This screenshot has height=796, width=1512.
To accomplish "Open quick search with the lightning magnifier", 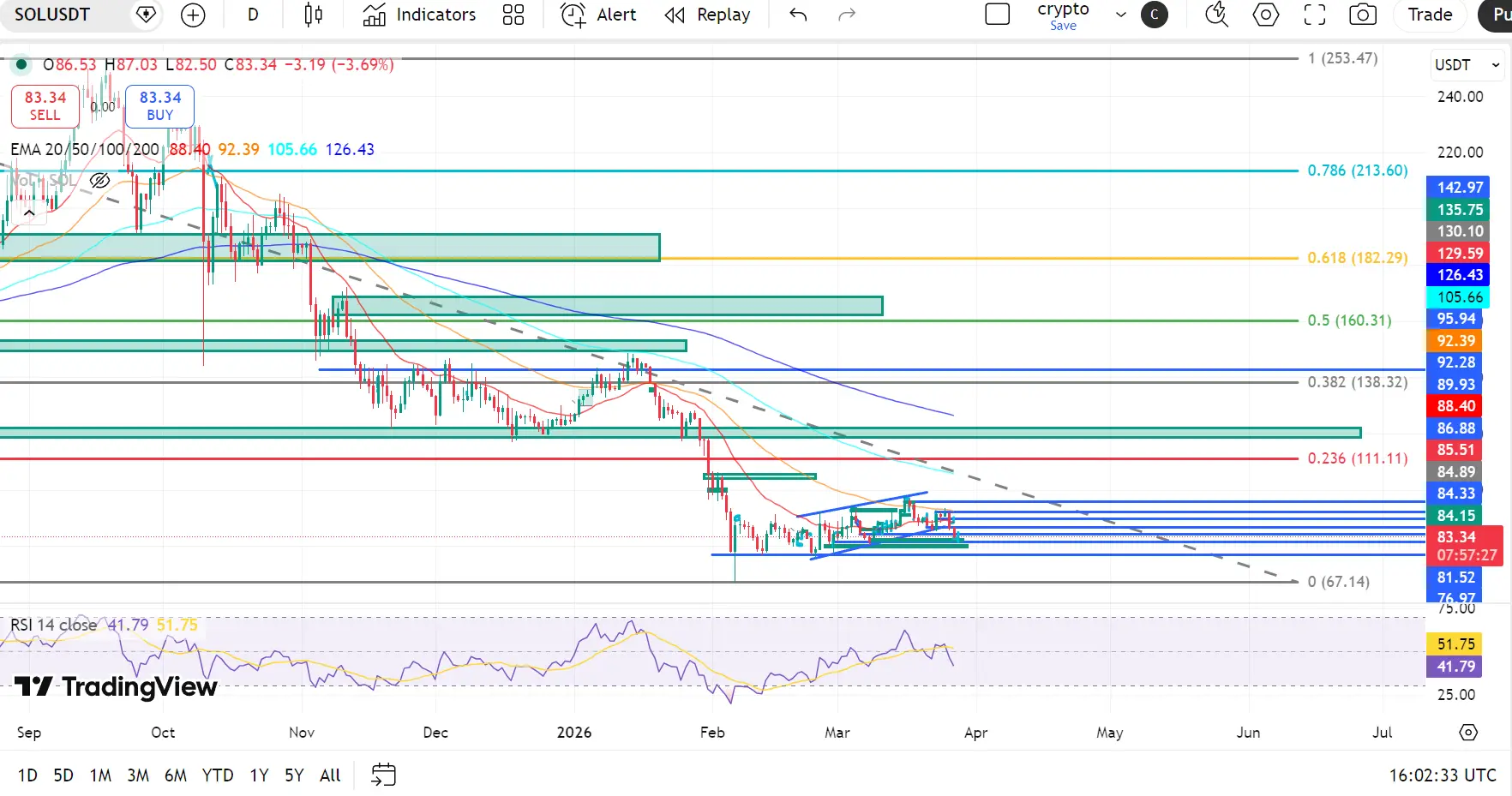I will click(1216, 15).
